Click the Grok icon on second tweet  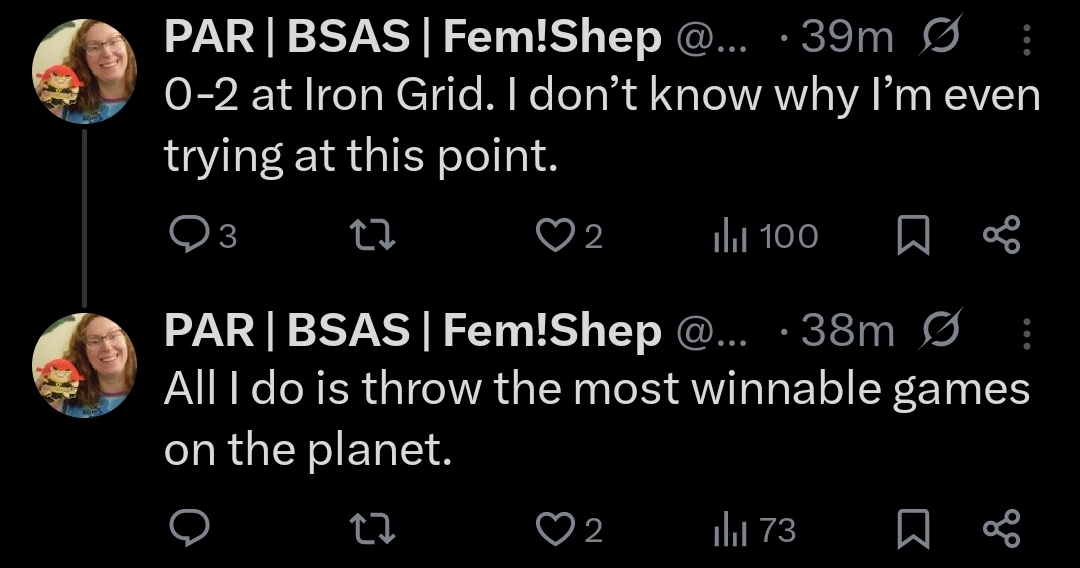941,329
